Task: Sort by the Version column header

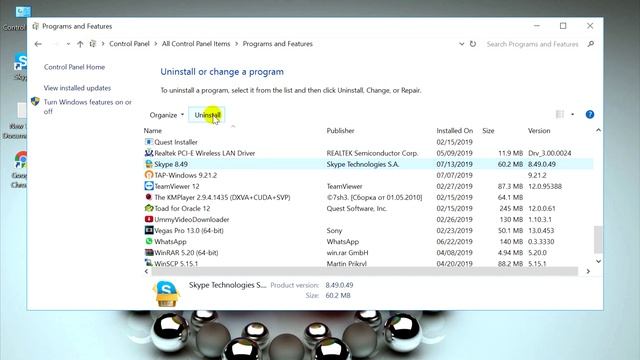Action: coord(539,131)
